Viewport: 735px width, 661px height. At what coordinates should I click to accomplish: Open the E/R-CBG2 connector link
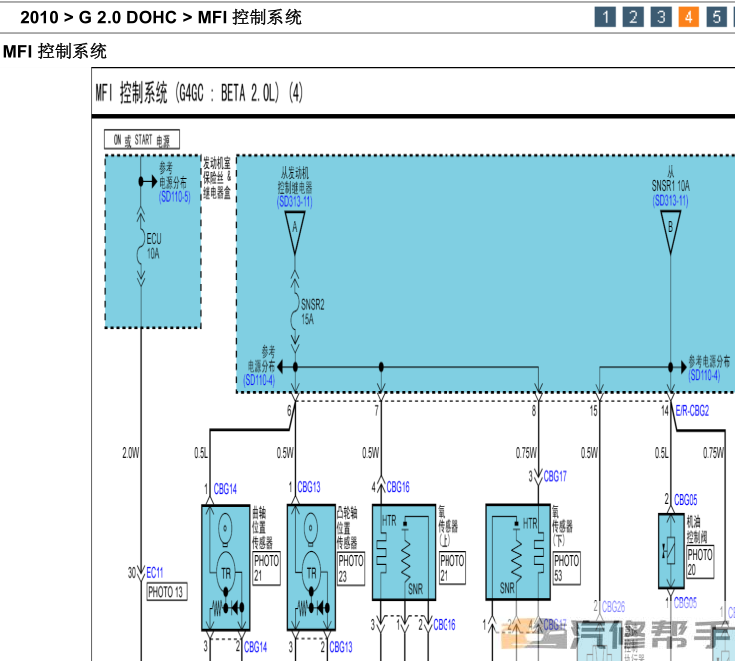click(x=692, y=411)
